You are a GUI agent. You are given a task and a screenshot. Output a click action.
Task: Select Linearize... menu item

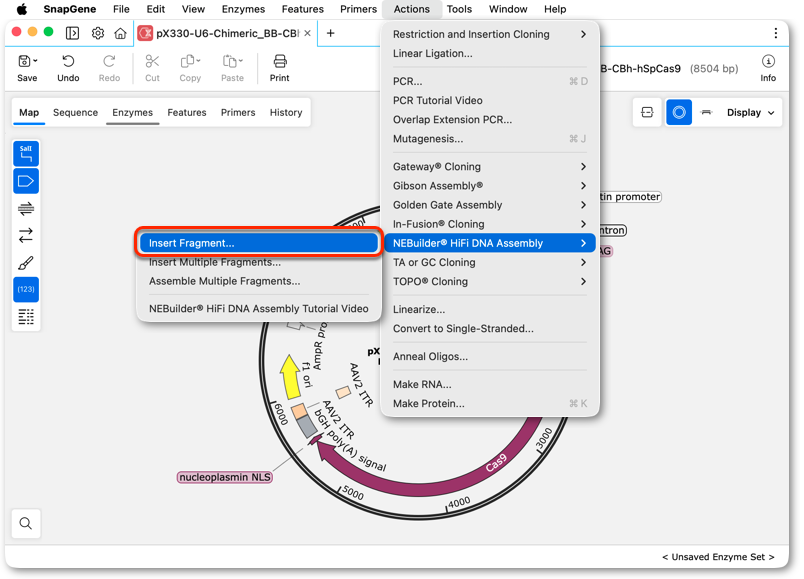pyautogui.click(x=489, y=309)
